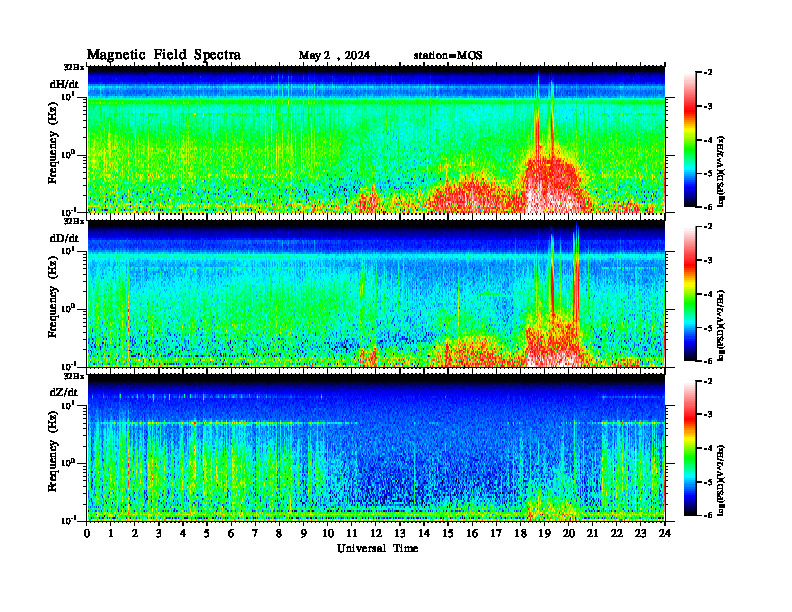Click the 'Magnetic Field Spectra' title
The width and height of the screenshot is (792, 612).
coord(164,55)
